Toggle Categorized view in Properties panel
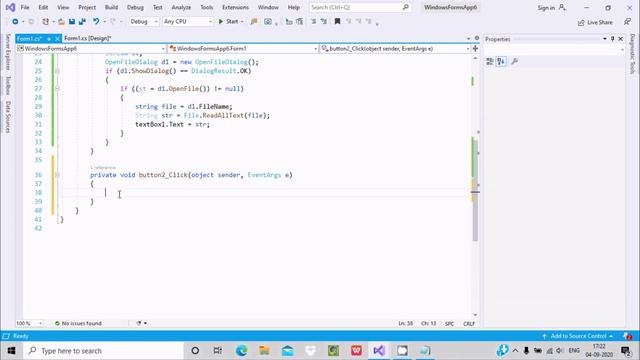The width and height of the screenshot is (640, 360). (490, 62)
